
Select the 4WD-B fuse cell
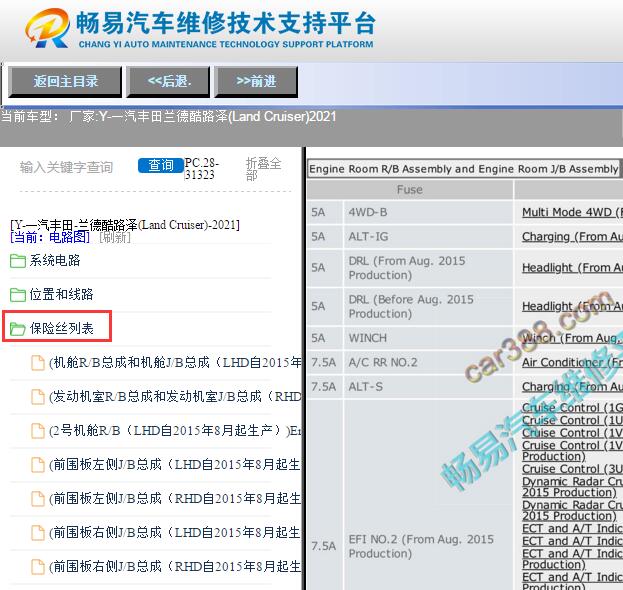(x=428, y=213)
